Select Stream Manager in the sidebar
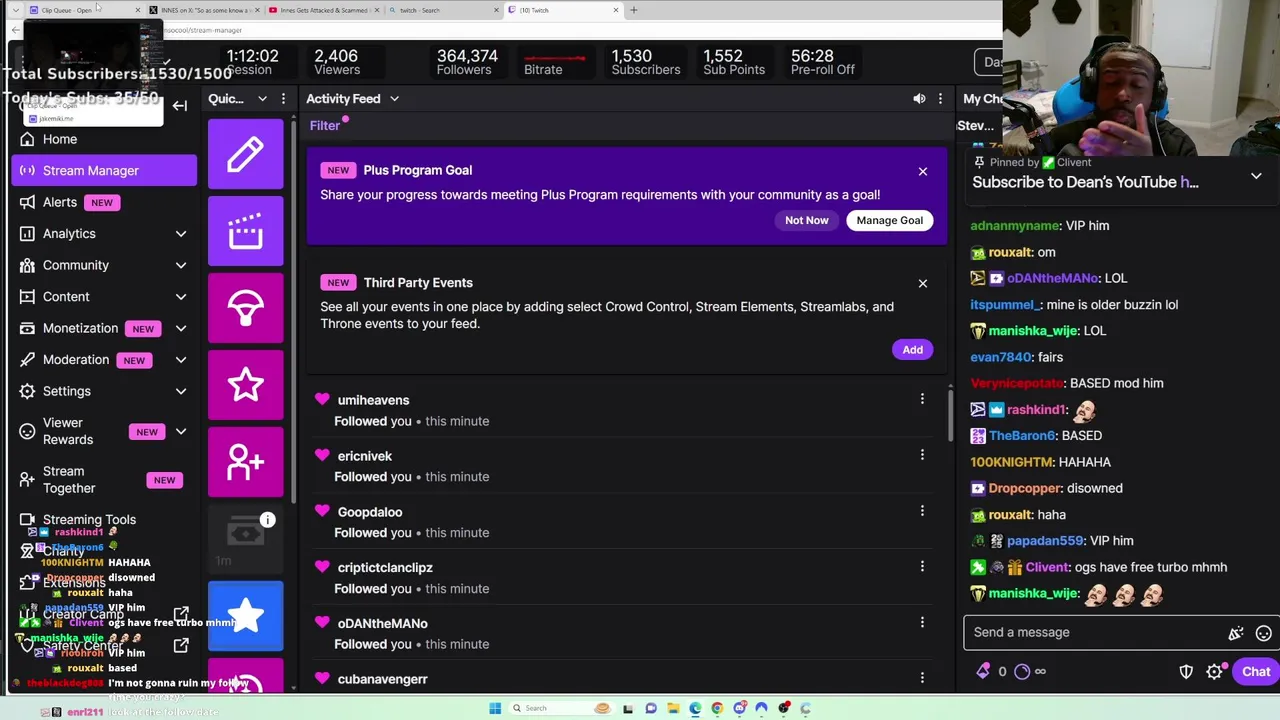 [x=104, y=170]
